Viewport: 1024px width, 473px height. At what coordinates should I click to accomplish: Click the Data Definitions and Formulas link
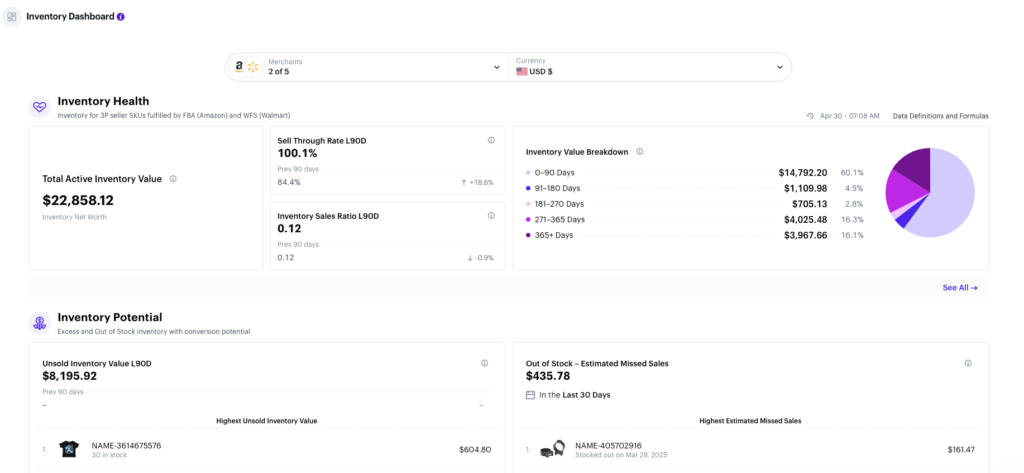940,116
